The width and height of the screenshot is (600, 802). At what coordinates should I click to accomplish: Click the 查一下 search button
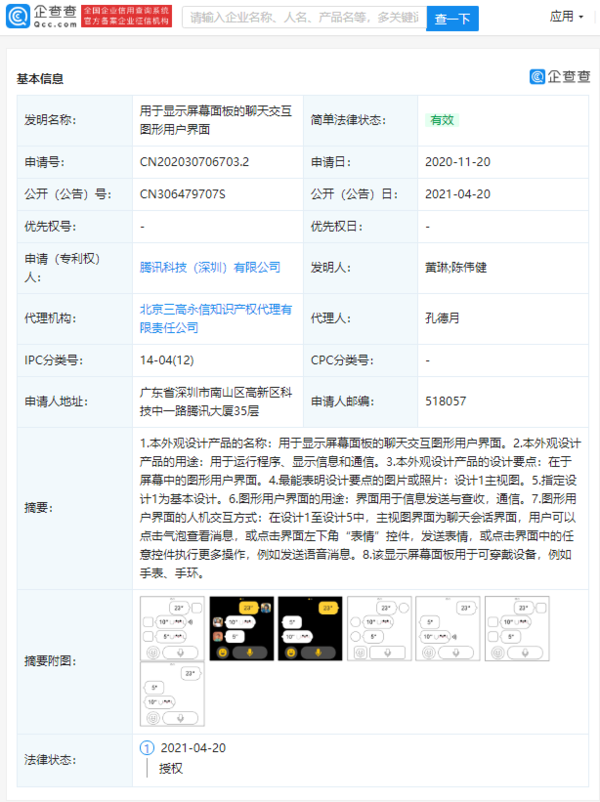452,19
